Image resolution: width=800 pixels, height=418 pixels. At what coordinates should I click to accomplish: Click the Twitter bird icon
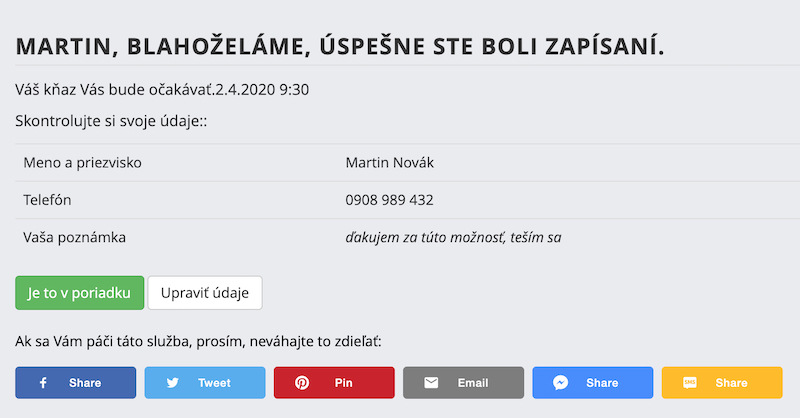point(172,383)
